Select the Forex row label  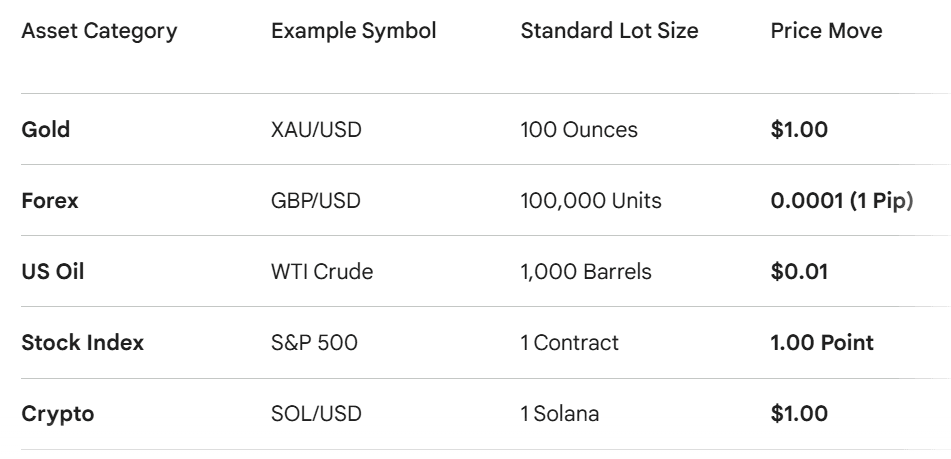point(50,201)
